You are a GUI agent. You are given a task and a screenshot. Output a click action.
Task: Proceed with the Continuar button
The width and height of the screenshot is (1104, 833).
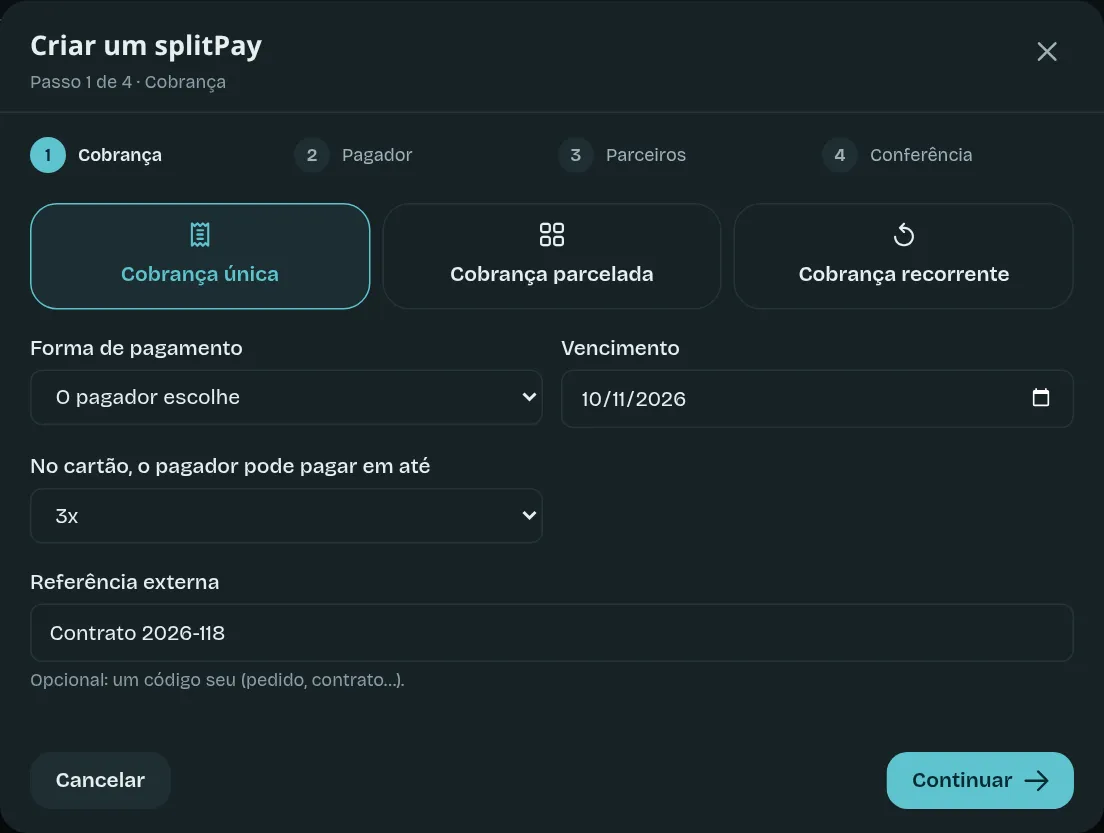(x=979, y=780)
